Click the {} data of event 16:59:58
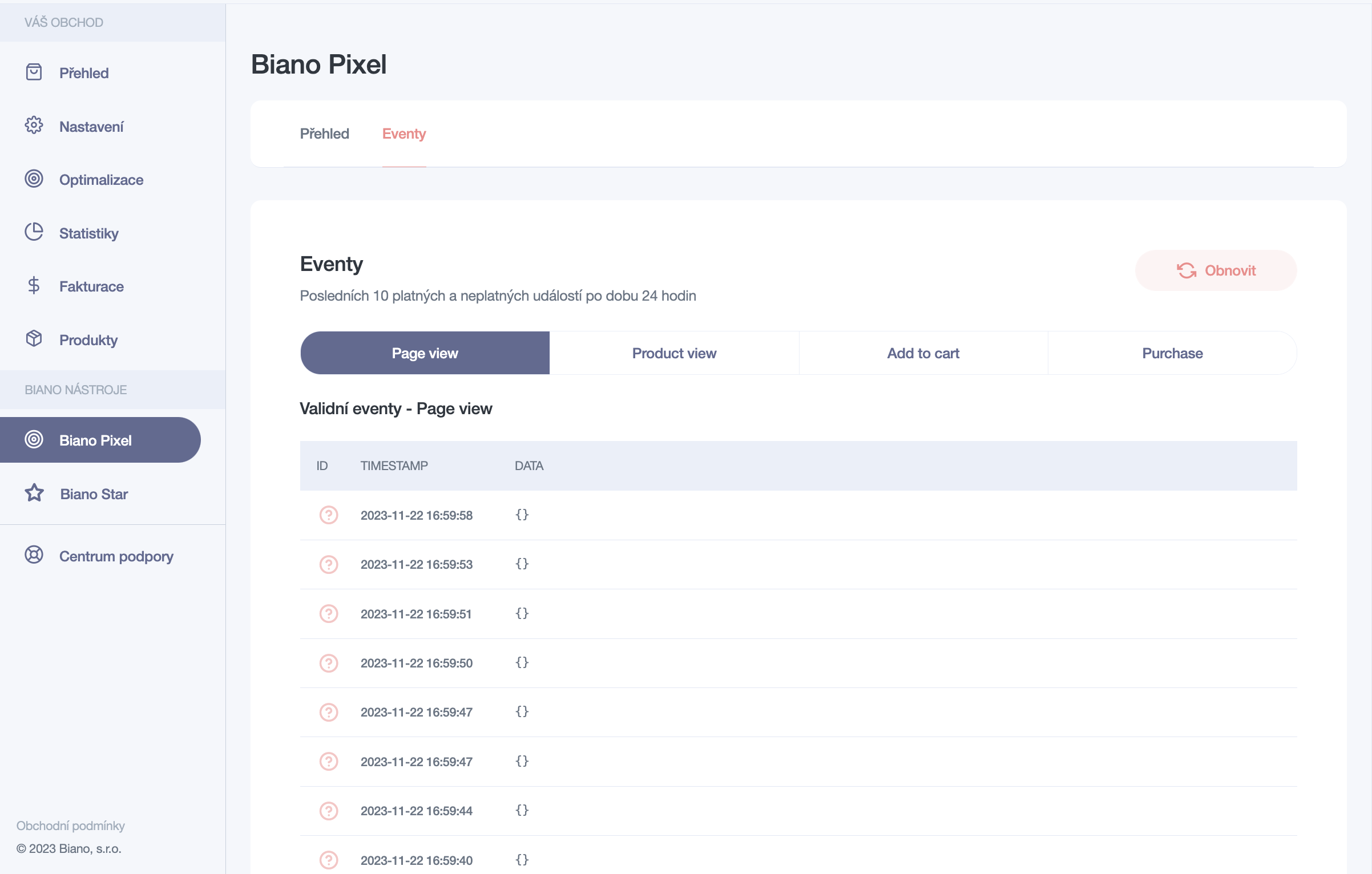Screen dimensions: 1372x874 (x=522, y=515)
